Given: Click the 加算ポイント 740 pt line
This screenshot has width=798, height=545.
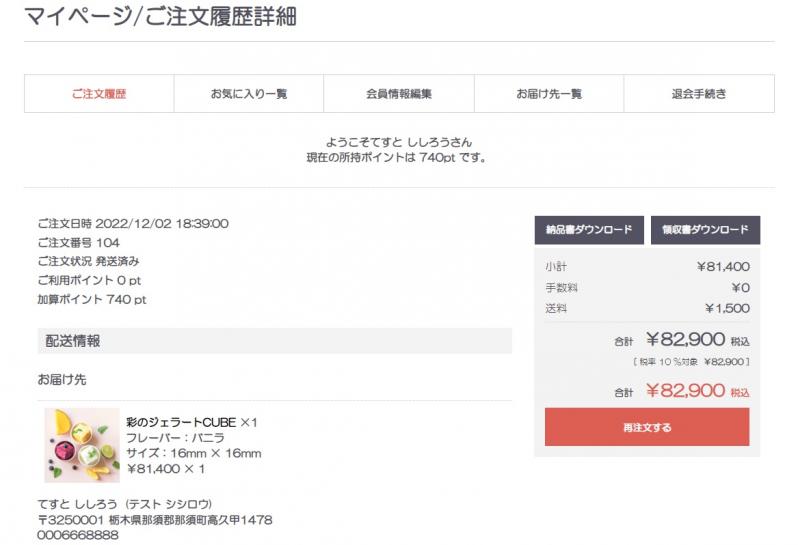Looking at the screenshot, I should coord(92,300).
